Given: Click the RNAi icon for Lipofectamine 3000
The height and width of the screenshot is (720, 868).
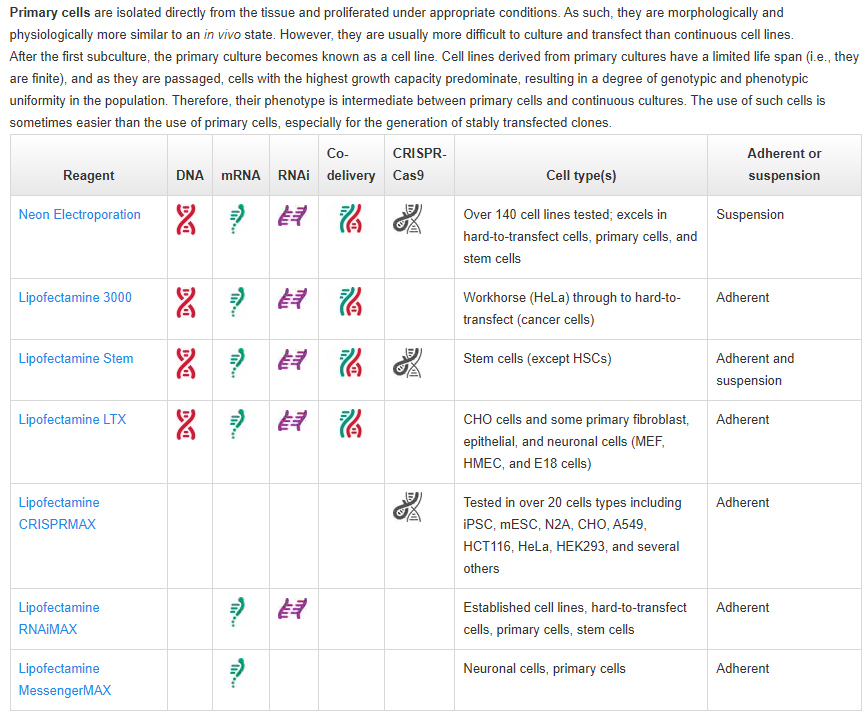Looking at the screenshot, I should [292, 298].
